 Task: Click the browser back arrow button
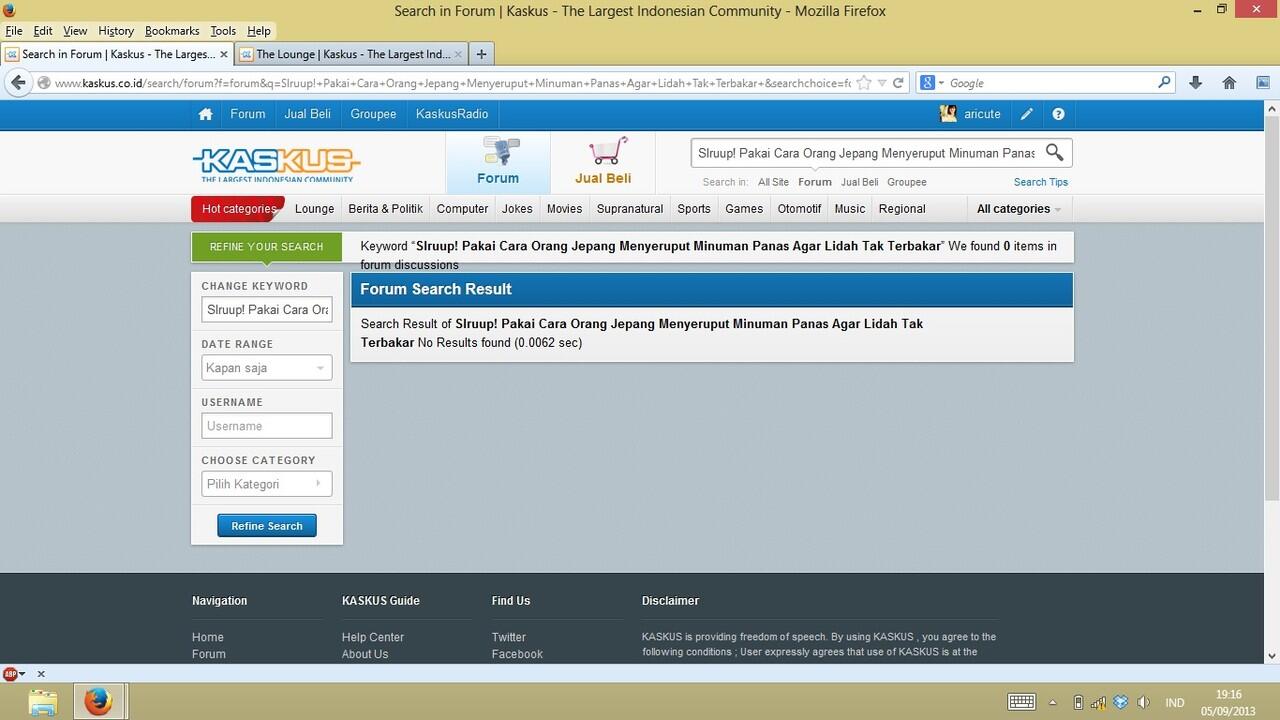point(18,83)
